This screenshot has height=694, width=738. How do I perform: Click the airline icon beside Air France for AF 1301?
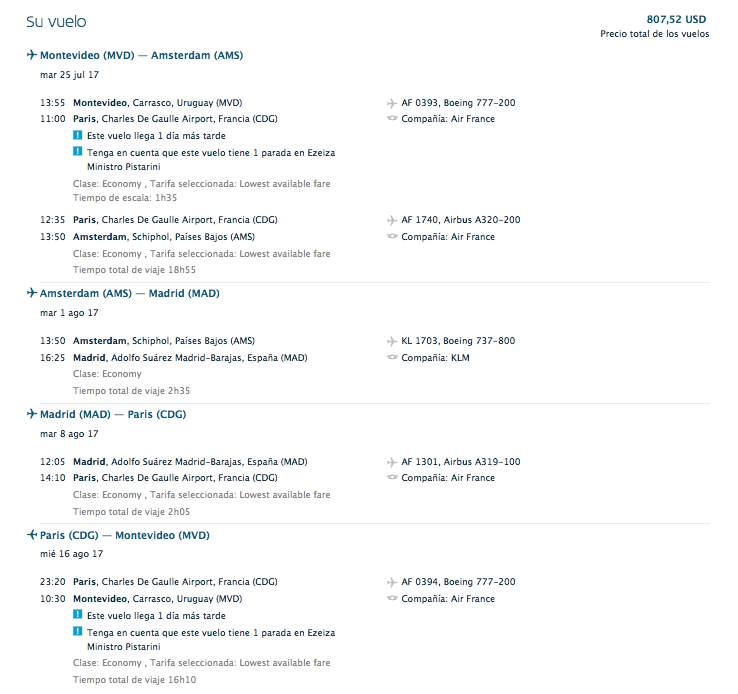click(392, 477)
